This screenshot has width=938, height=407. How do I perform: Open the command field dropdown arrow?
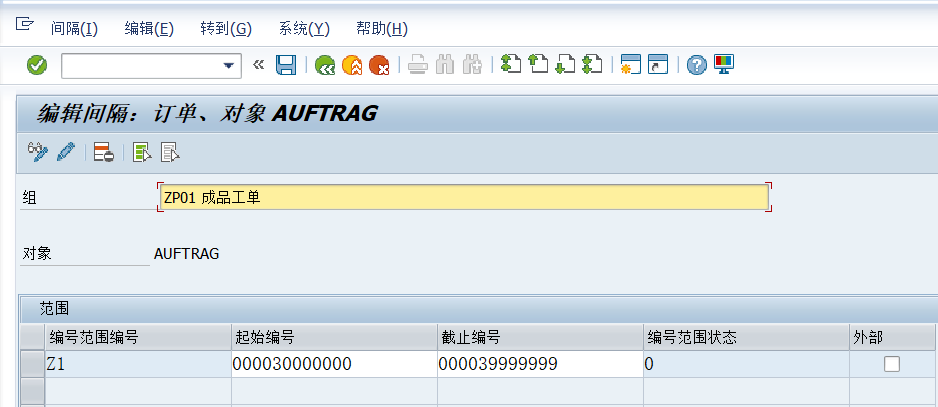click(228, 65)
